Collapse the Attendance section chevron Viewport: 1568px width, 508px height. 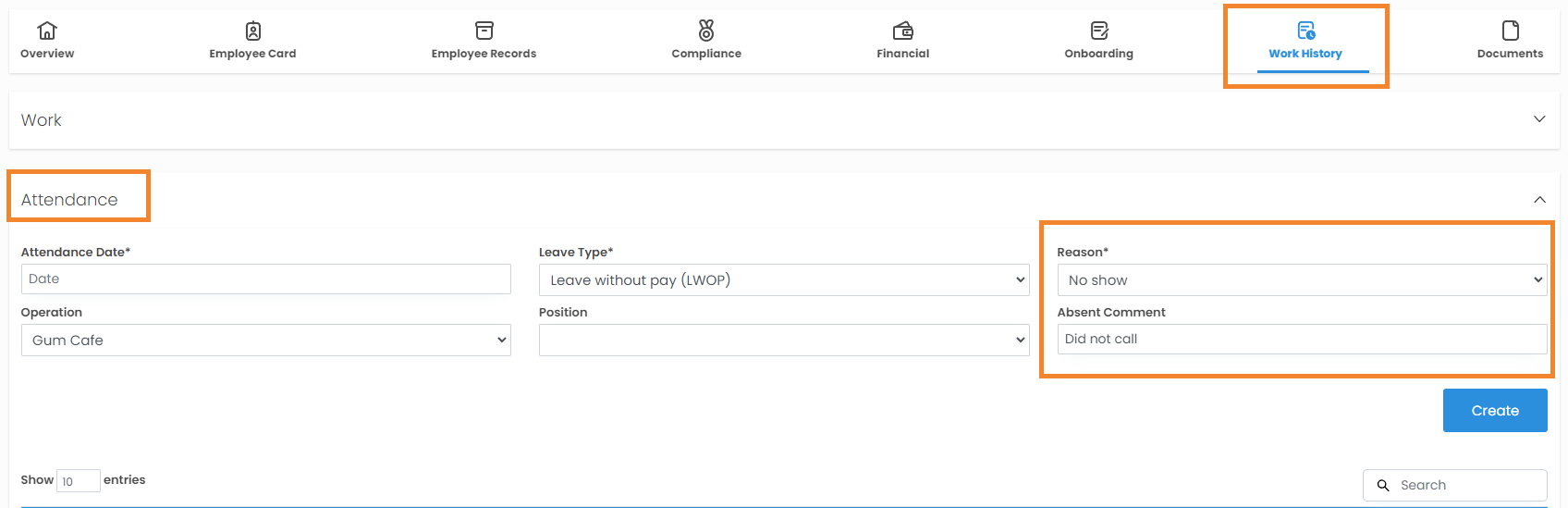point(1539,200)
